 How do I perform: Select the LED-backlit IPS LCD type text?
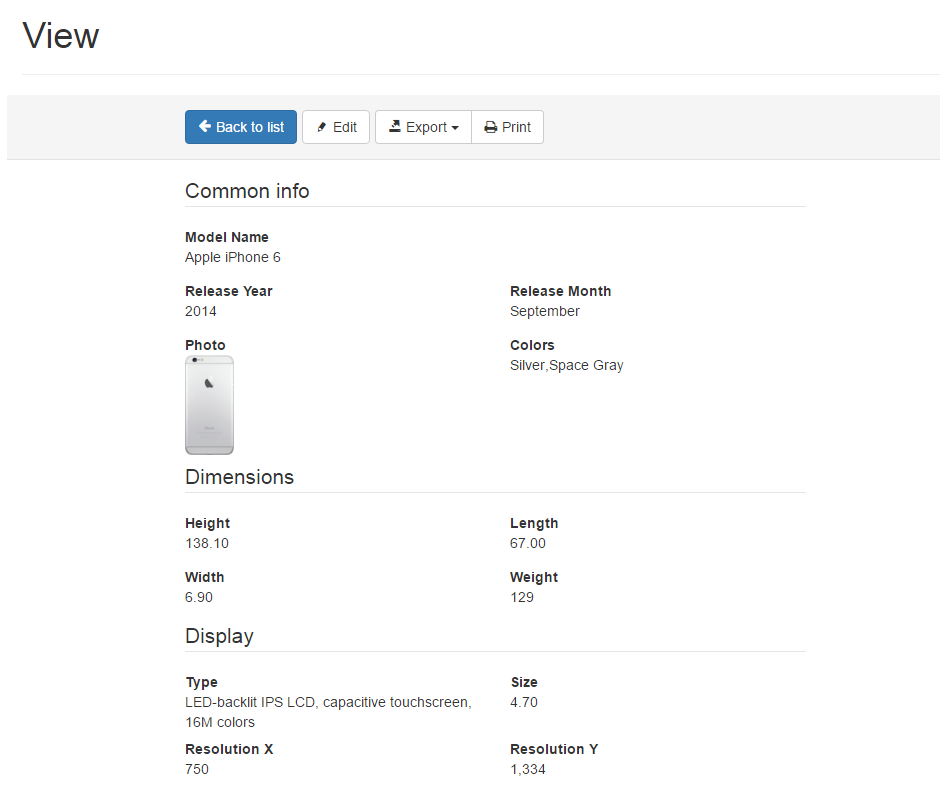327,702
